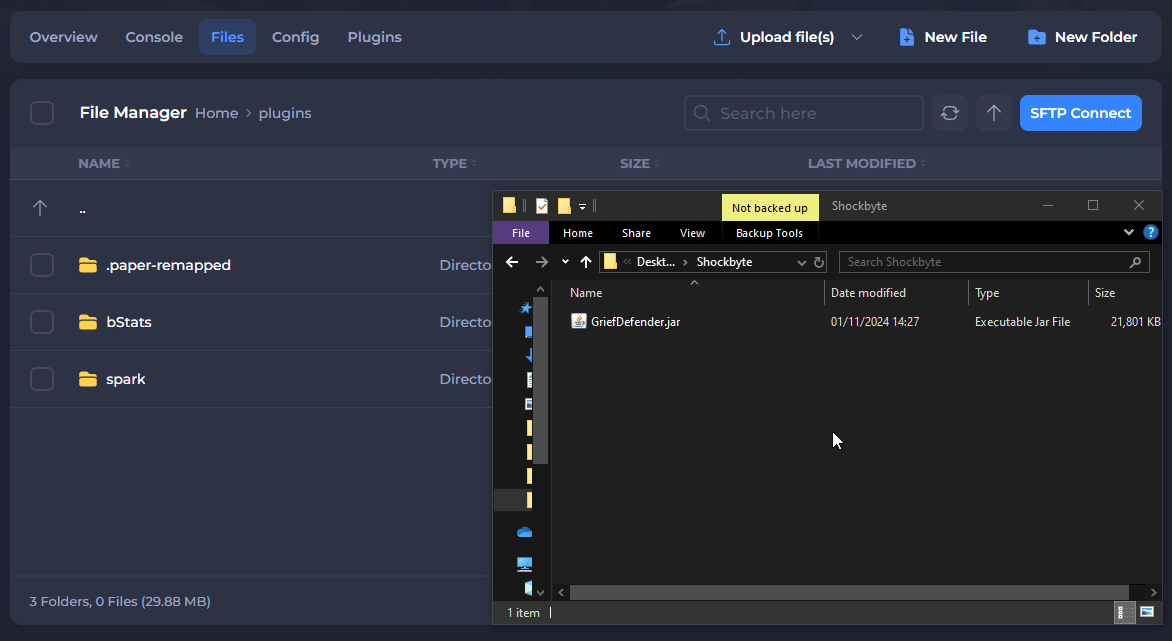The height and width of the screenshot is (641, 1172).
Task: Click the 'Search here' field
Action: coord(804,113)
